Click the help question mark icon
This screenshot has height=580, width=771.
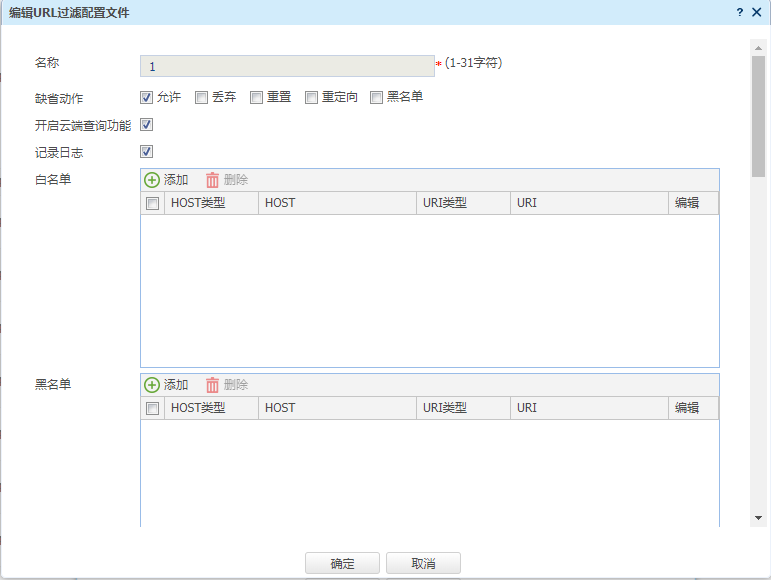tap(740, 12)
